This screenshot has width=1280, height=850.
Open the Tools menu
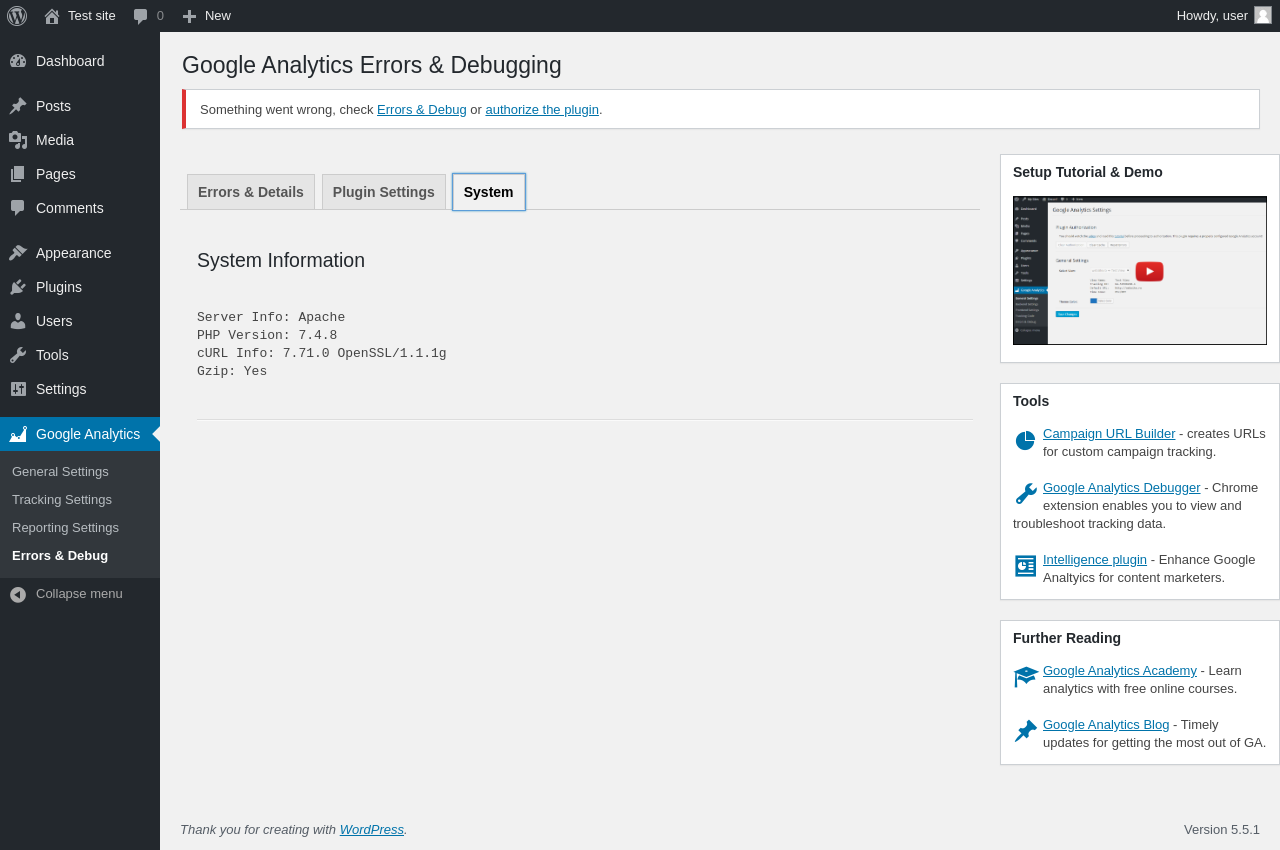pos(80,355)
